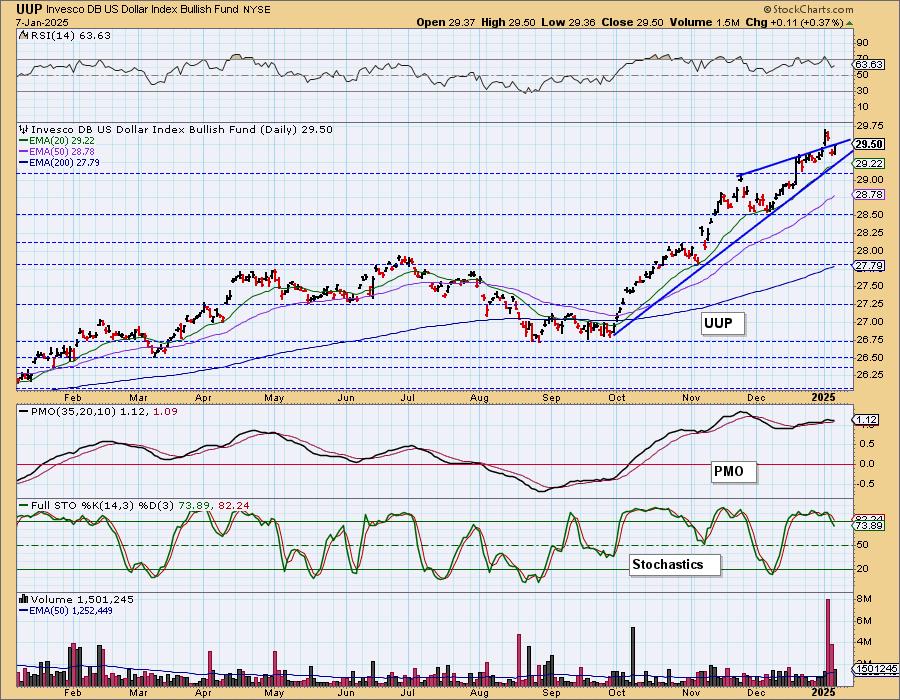Screen dimensions: 900x700
Task: Click the 1.12 PMO value tag
Action: pyautogui.click(x=866, y=421)
